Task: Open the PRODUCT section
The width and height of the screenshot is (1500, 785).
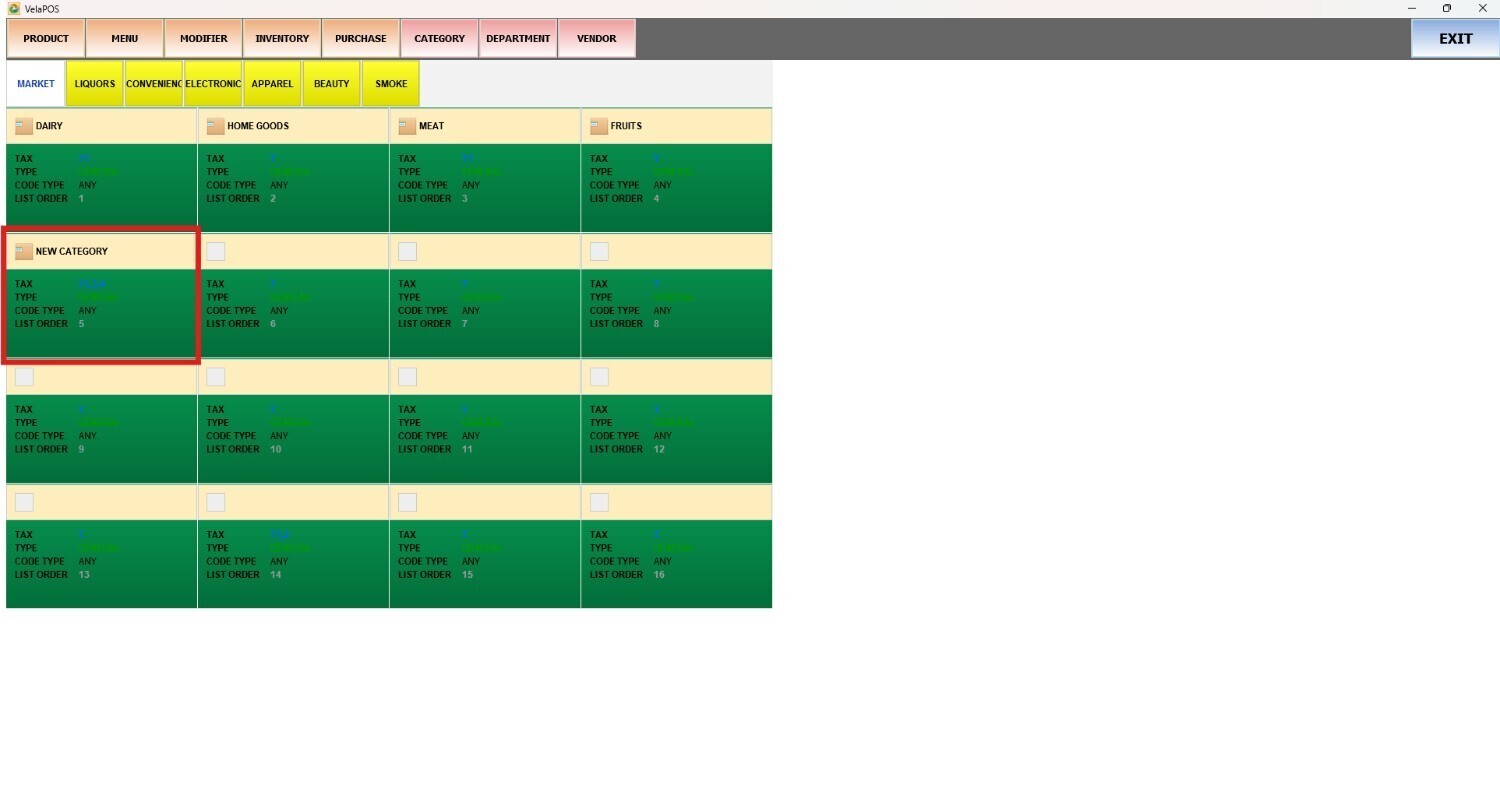Action: coord(46,39)
